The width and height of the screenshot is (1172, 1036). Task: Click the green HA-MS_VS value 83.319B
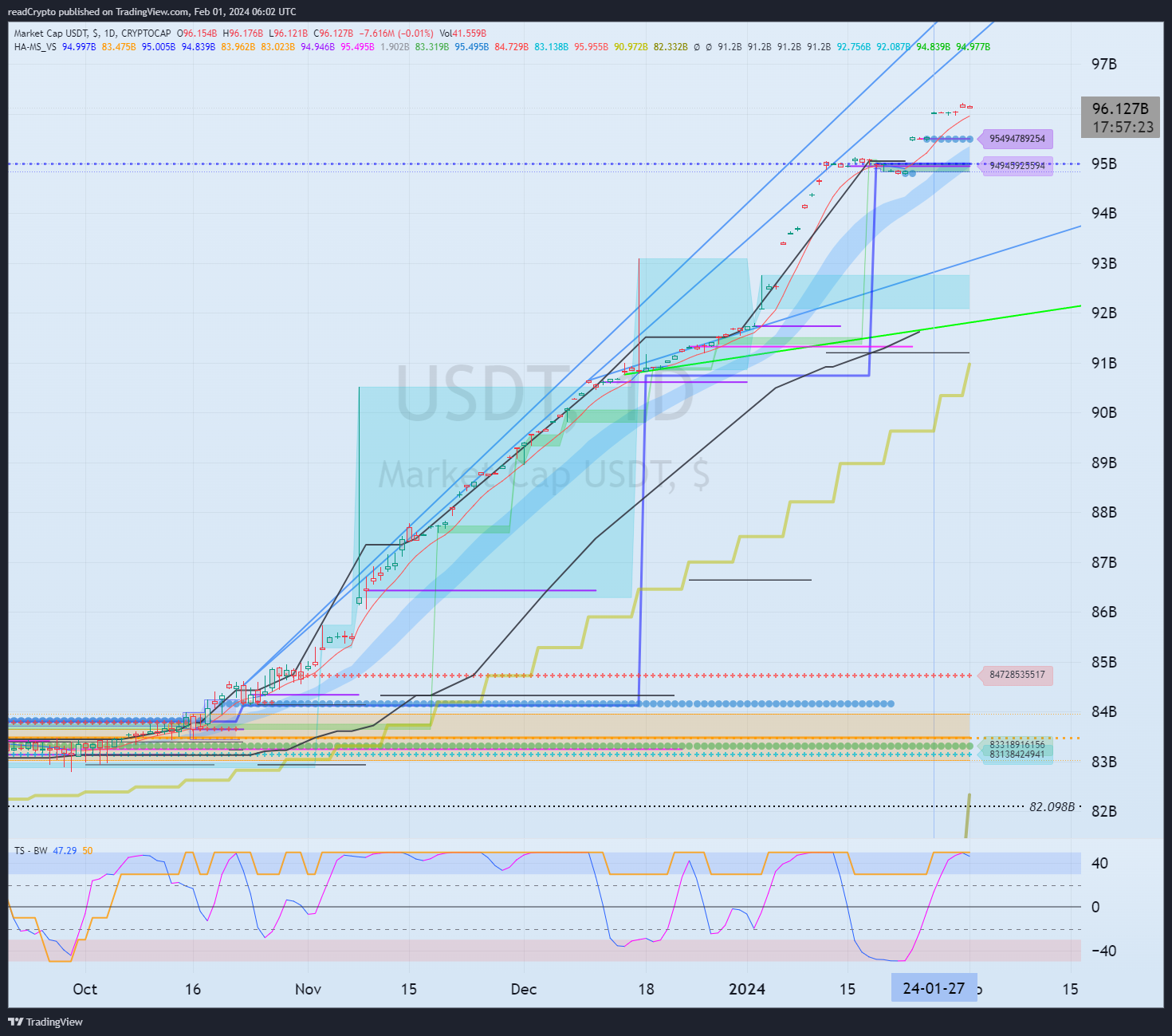click(x=432, y=47)
